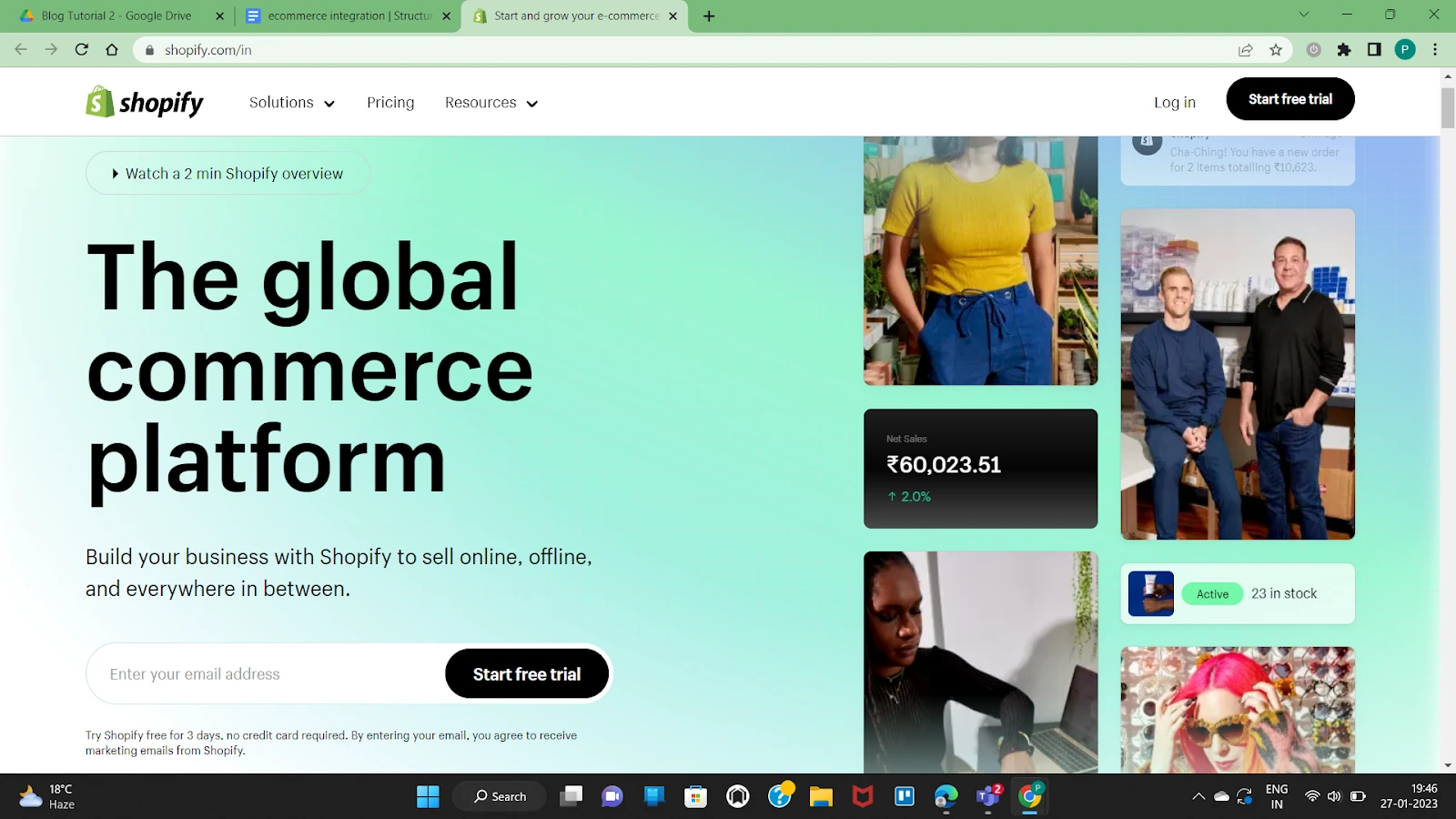Open McAfee from the taskbar
Viewport: 1456px width, 819px height.
[x=863, y=796]
